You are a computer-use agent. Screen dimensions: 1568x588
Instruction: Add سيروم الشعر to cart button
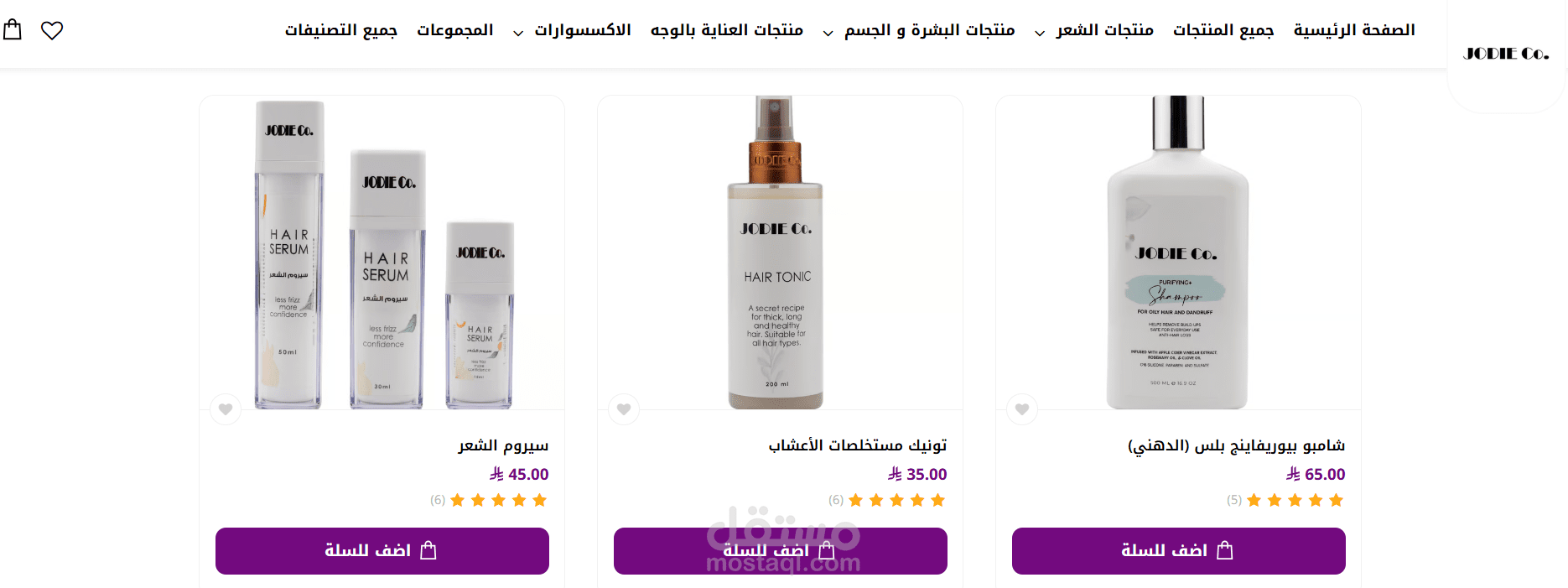pyautogui.click(x=382, y=551)
